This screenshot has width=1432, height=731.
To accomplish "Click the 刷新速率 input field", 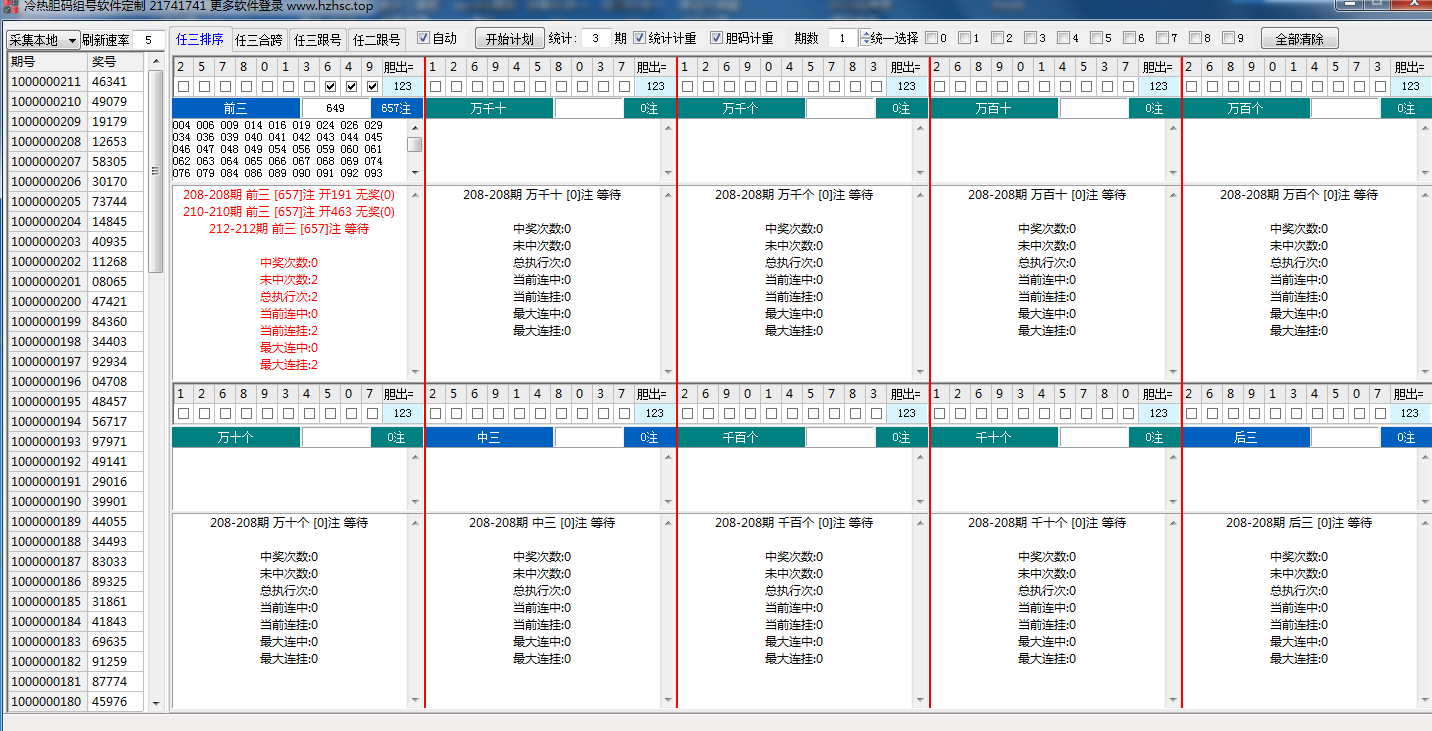I will (148, 40).
